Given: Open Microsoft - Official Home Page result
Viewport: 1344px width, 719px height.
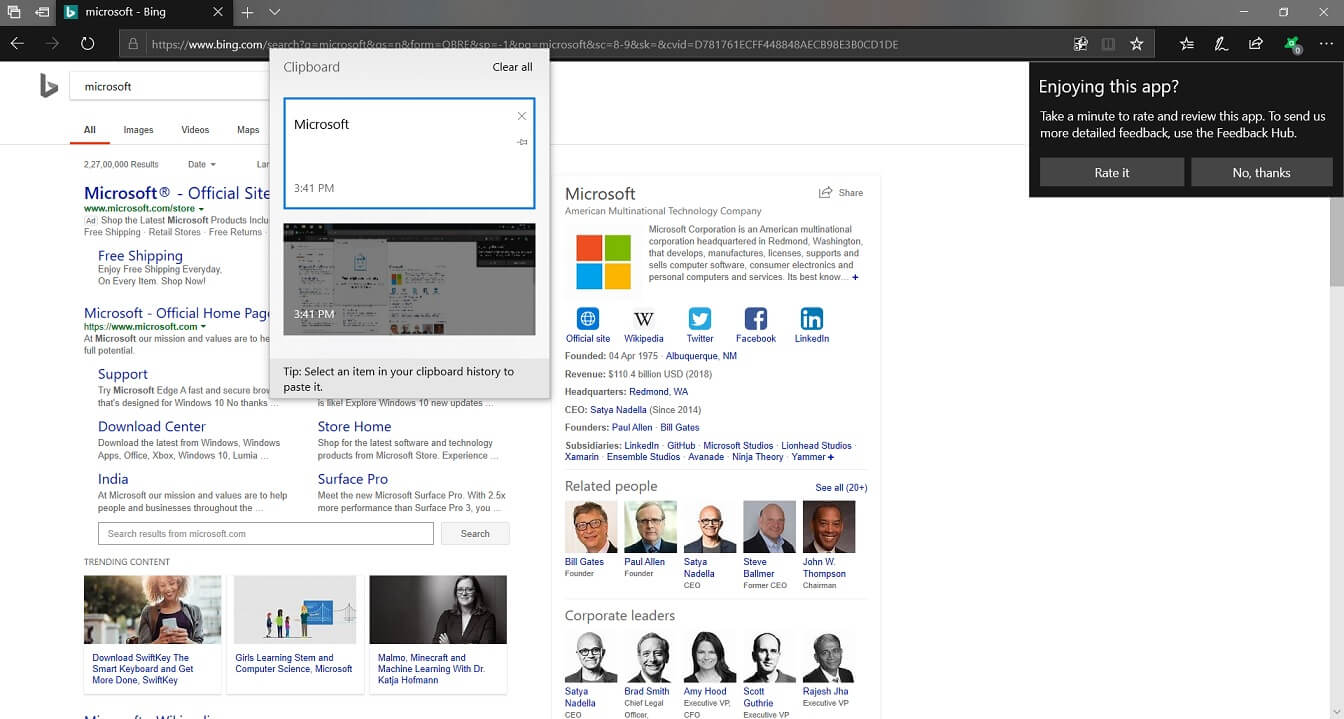Looking at the screenshot, I should pyautogui.click(x=177, y=313).
